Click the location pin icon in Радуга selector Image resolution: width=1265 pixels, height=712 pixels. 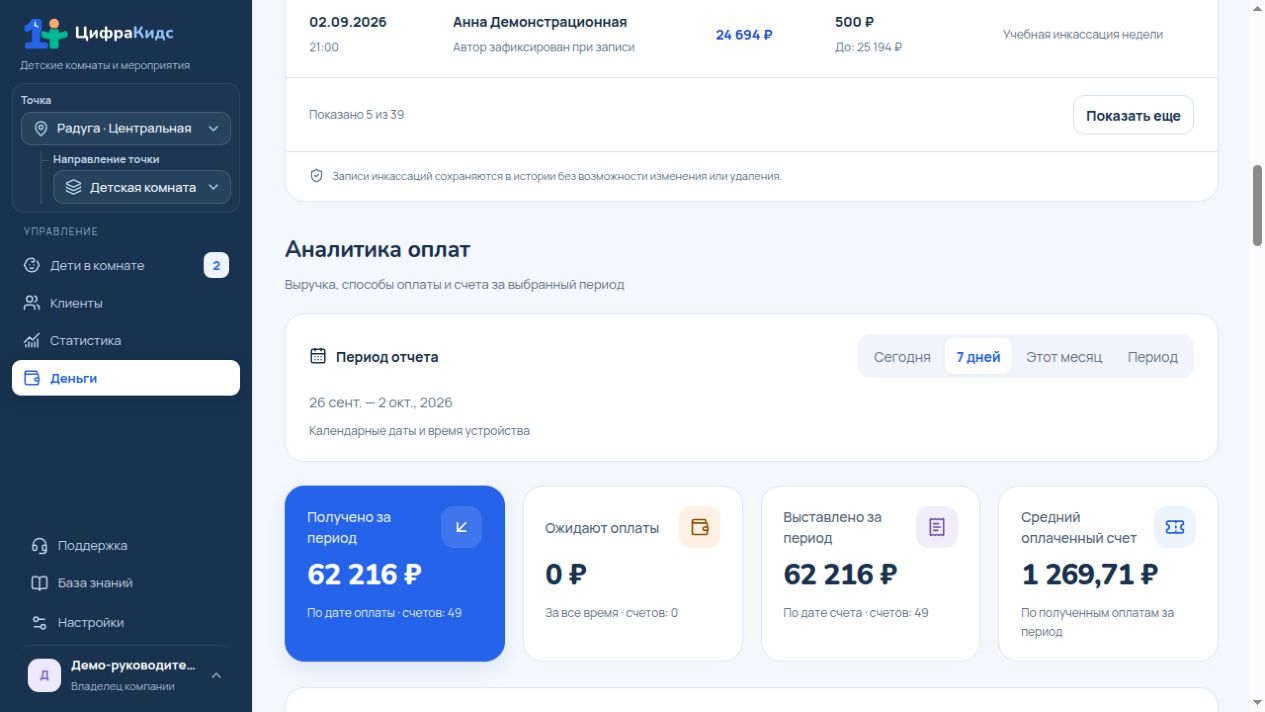(41, 129)
